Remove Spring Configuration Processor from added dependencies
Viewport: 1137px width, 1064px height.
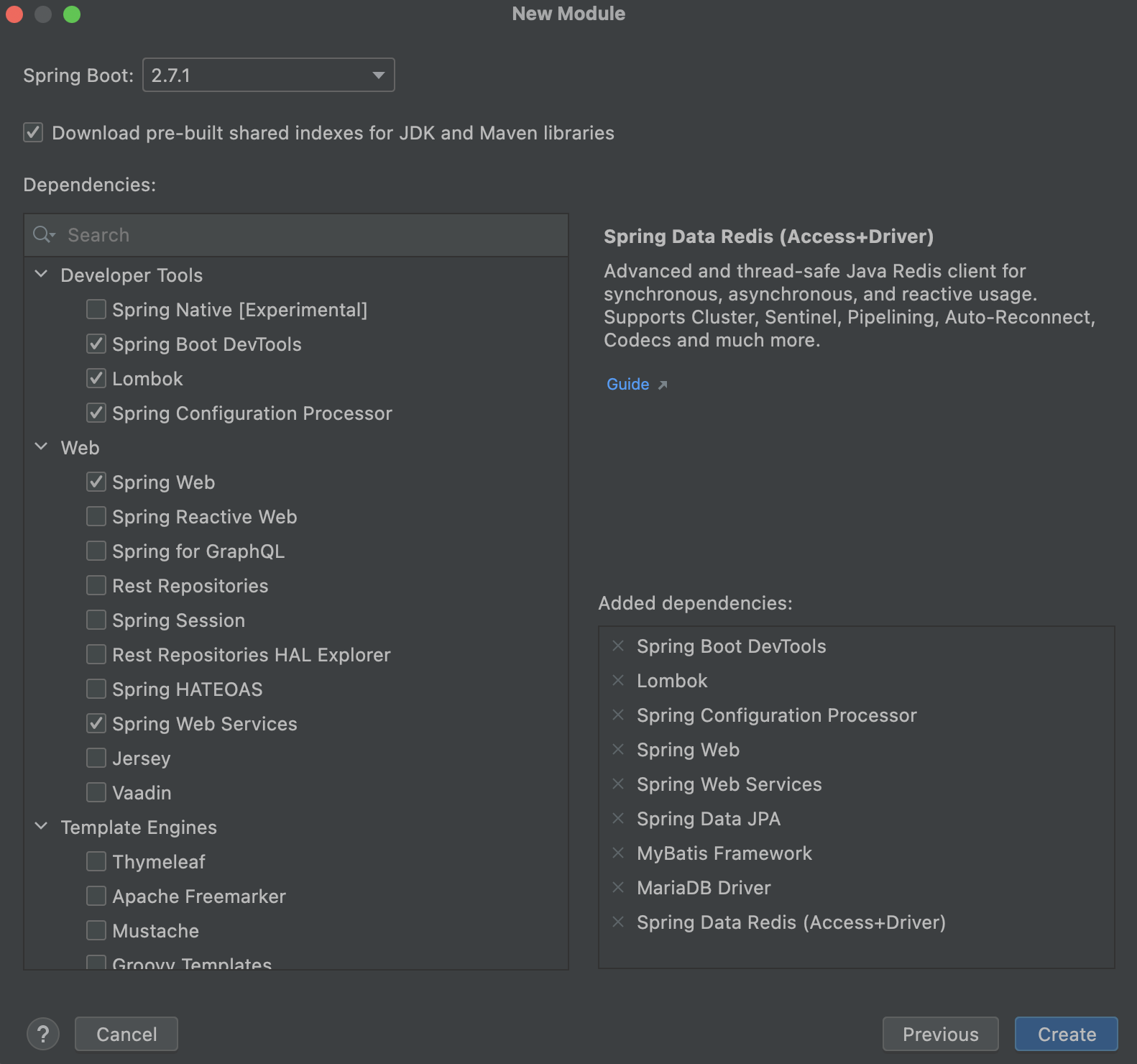(x=617, y=715)
